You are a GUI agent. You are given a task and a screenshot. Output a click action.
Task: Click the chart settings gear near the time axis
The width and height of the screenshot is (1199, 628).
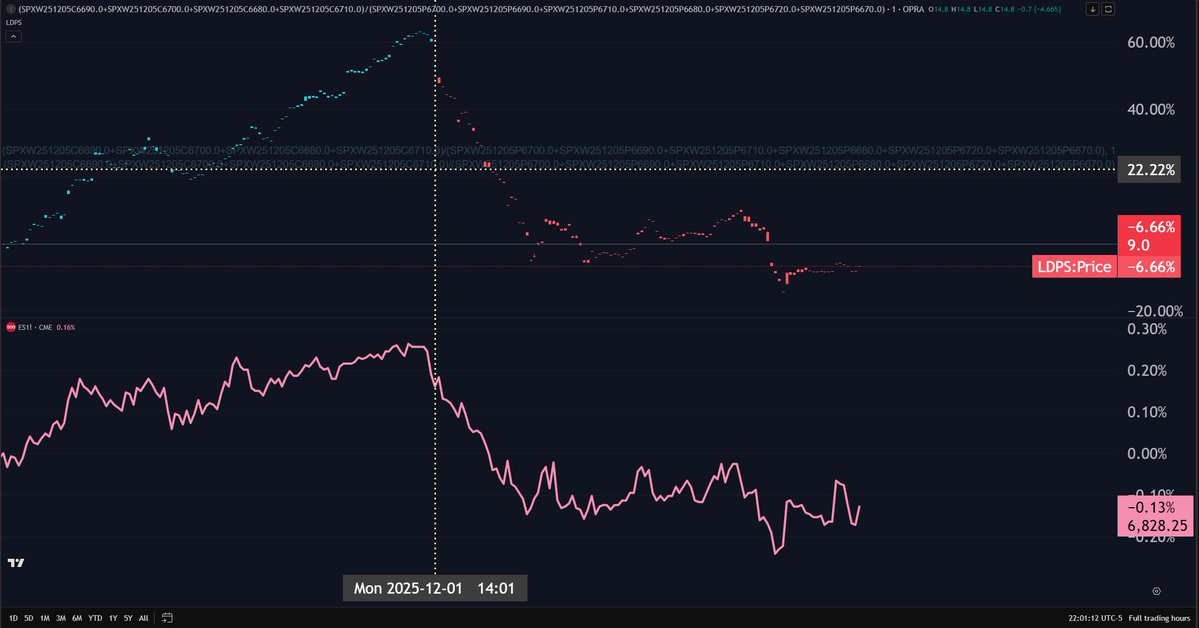coord(1156,591)
